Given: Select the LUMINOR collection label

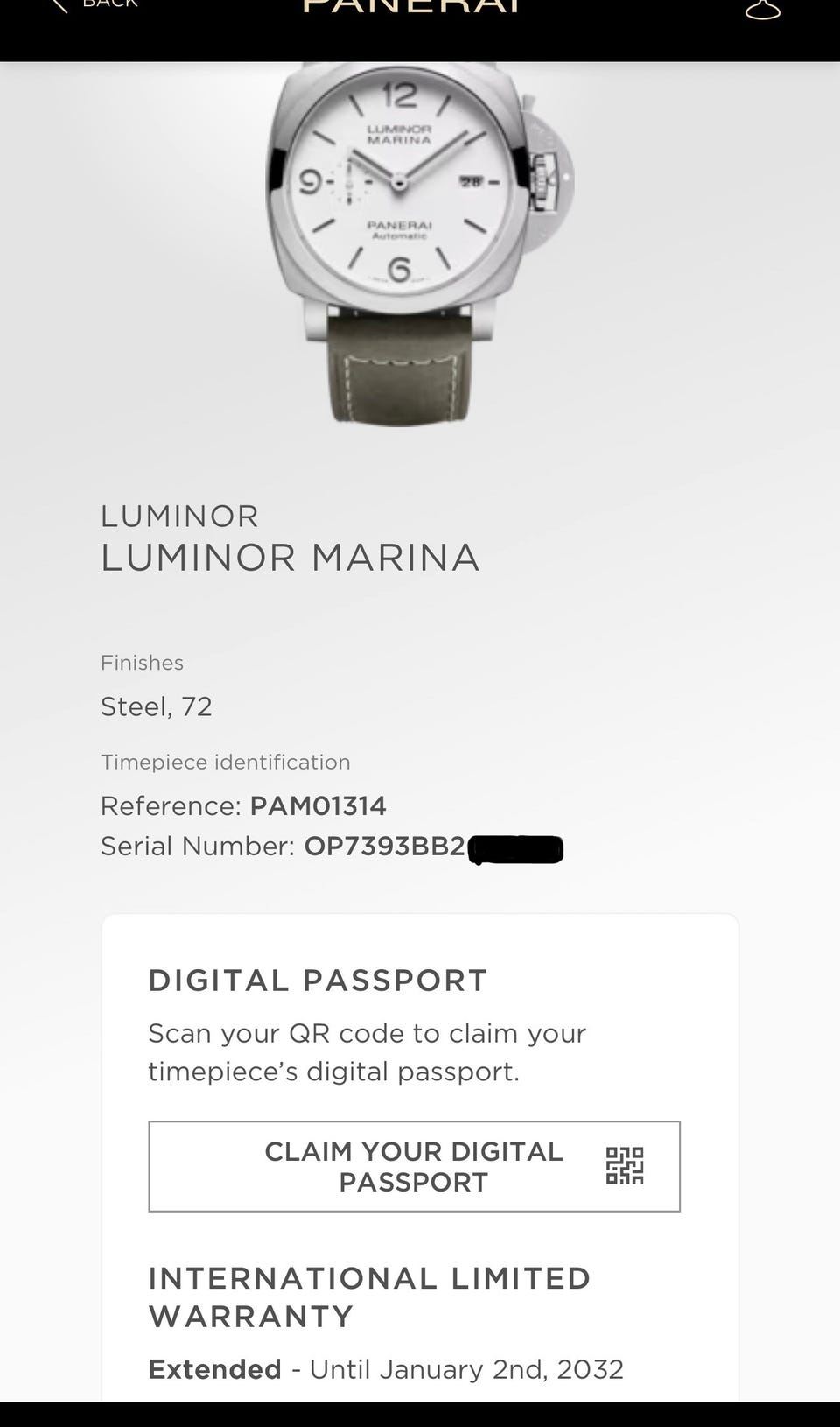Looking at the screenshot, I should click(x=179, y=517).
